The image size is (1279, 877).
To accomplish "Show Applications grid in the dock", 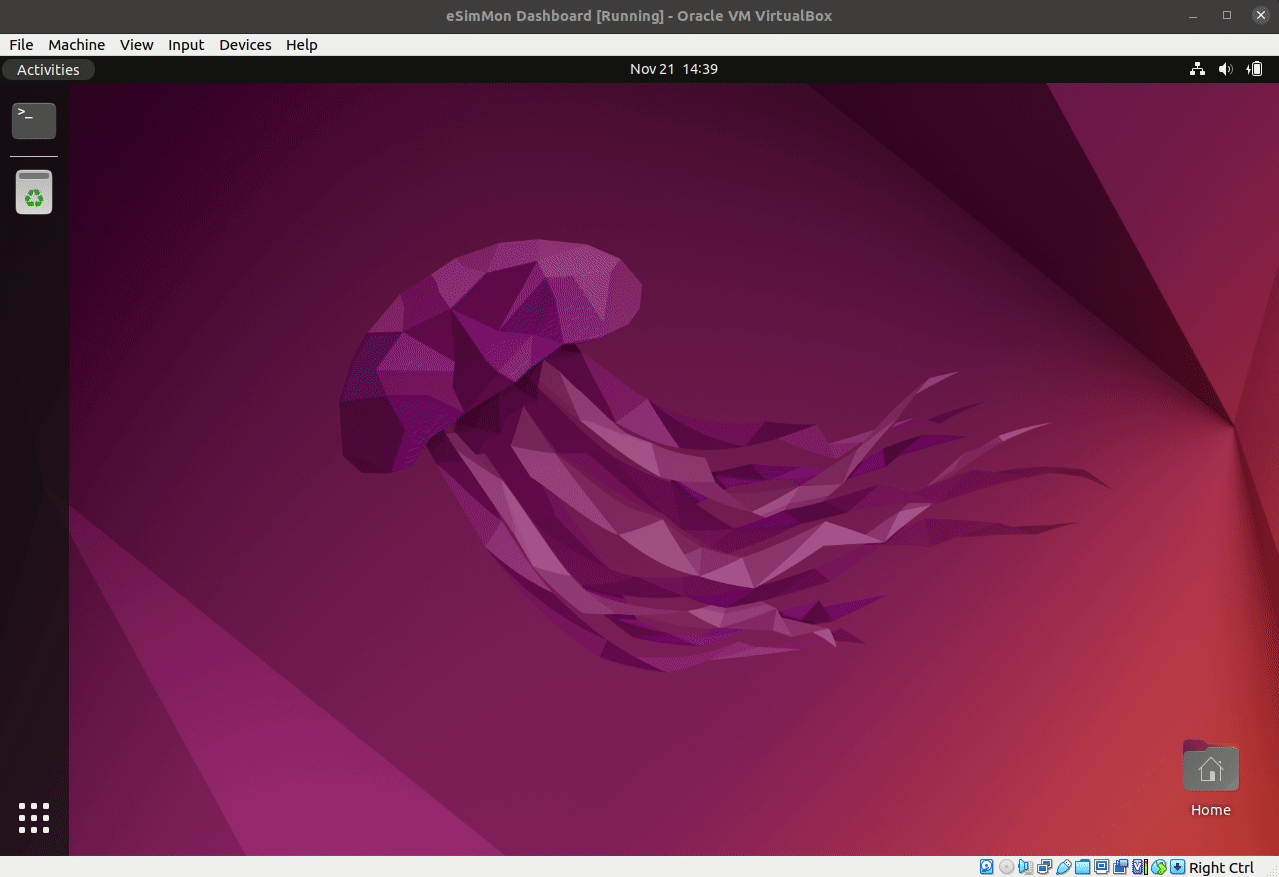I will click(x=34, y=818).
